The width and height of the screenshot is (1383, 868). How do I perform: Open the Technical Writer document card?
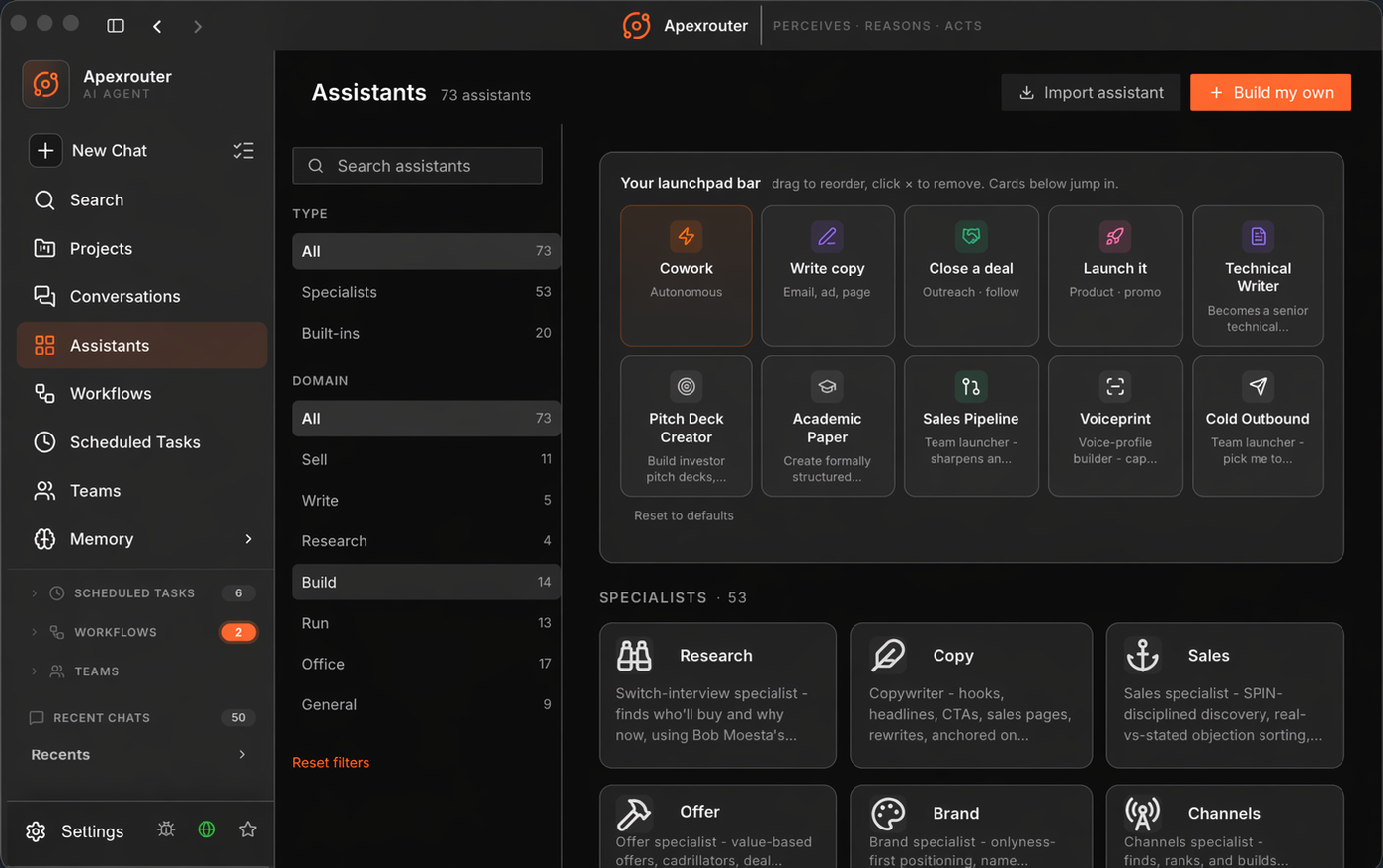[1259, 276]
